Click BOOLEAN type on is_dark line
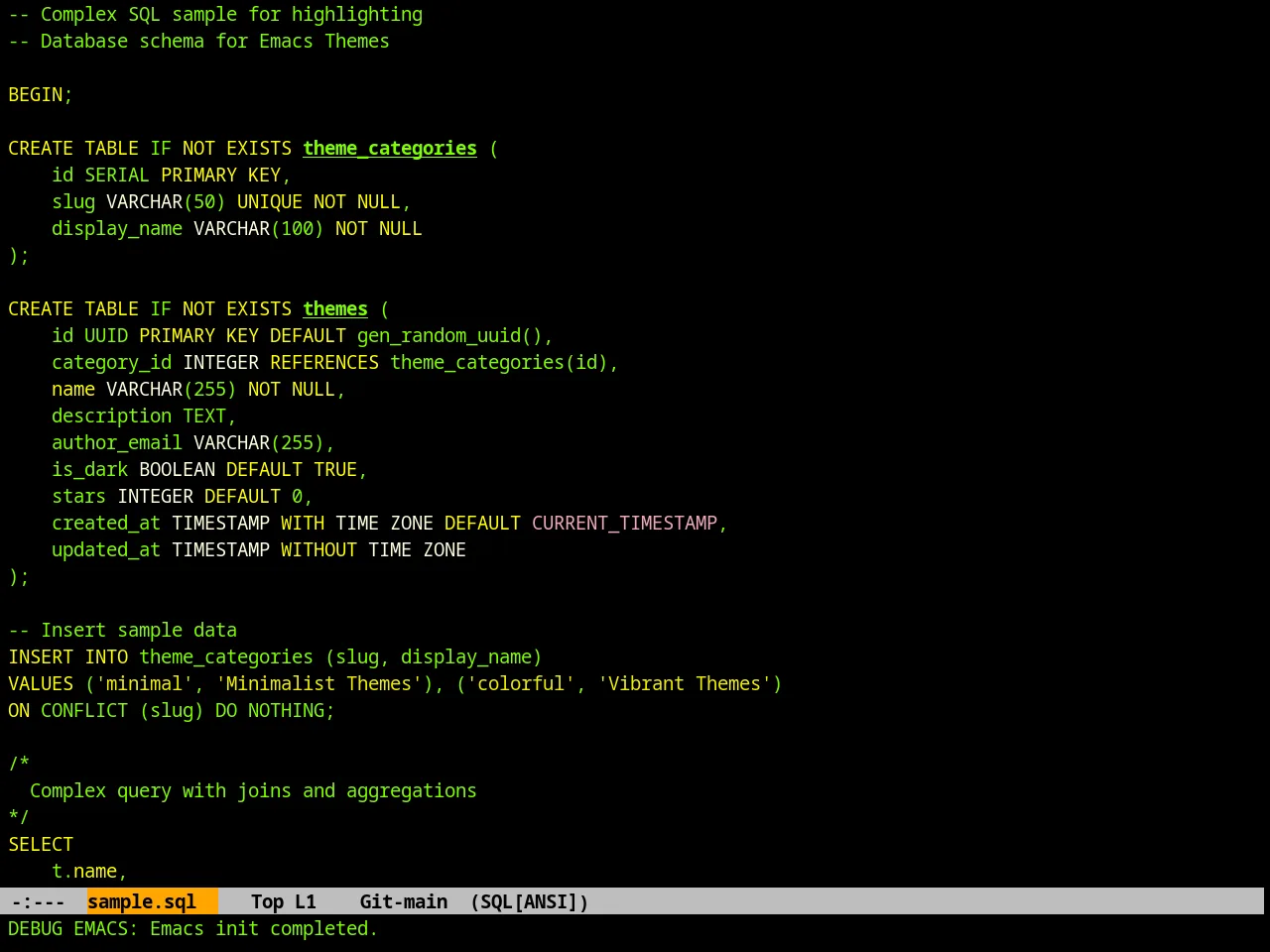The width and height of the screenshot is (1270, 952). tap(177, 469)
